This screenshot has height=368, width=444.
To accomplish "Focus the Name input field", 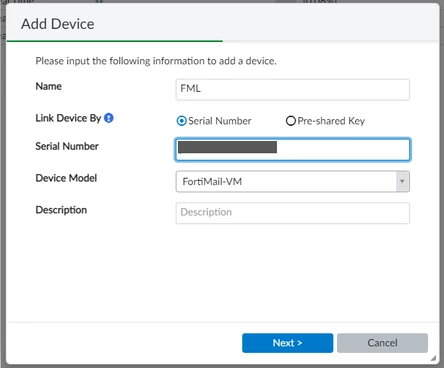I will (x=293, y=90).
